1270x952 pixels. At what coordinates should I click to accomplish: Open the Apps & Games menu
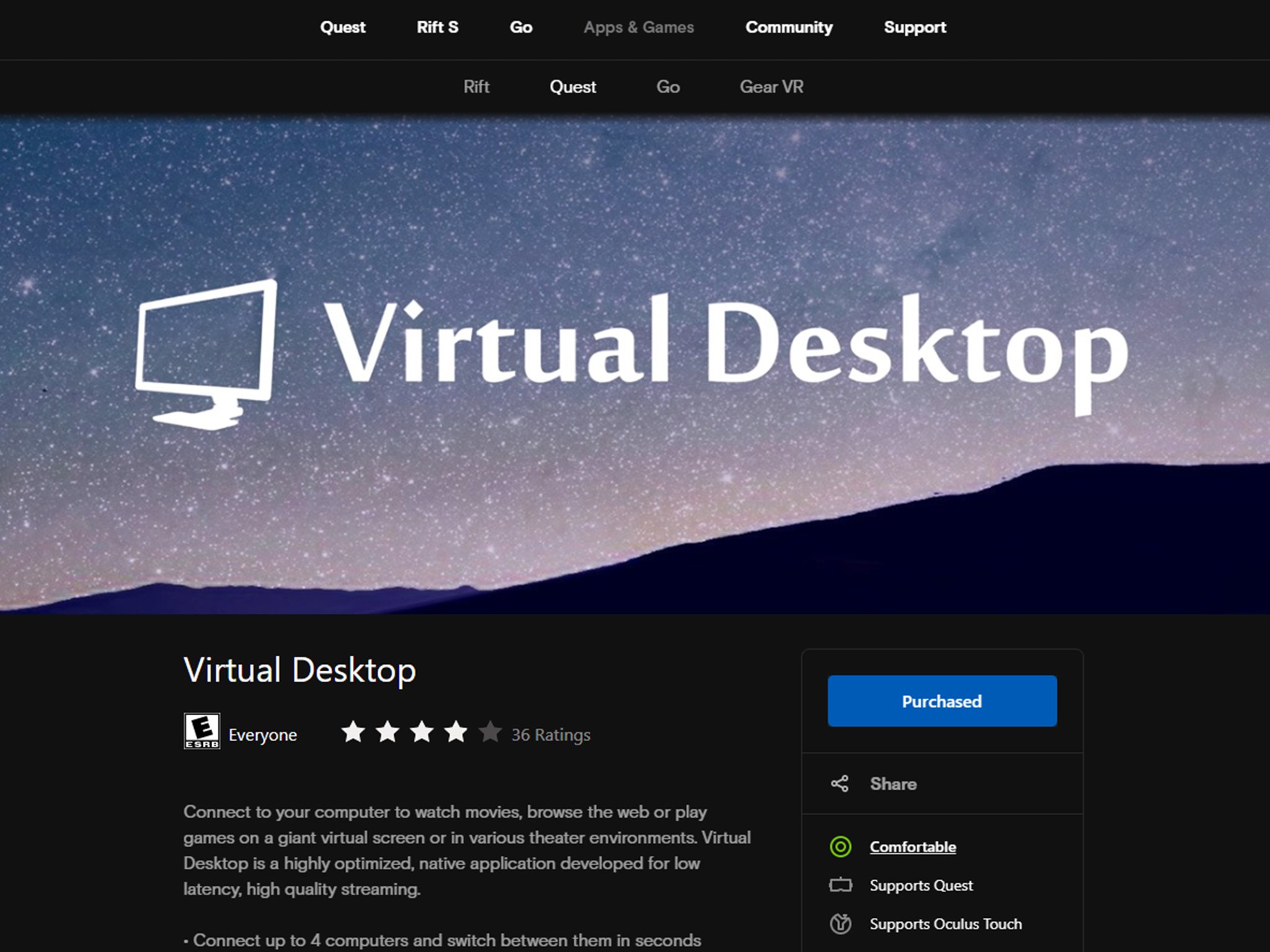click(638, 27)
